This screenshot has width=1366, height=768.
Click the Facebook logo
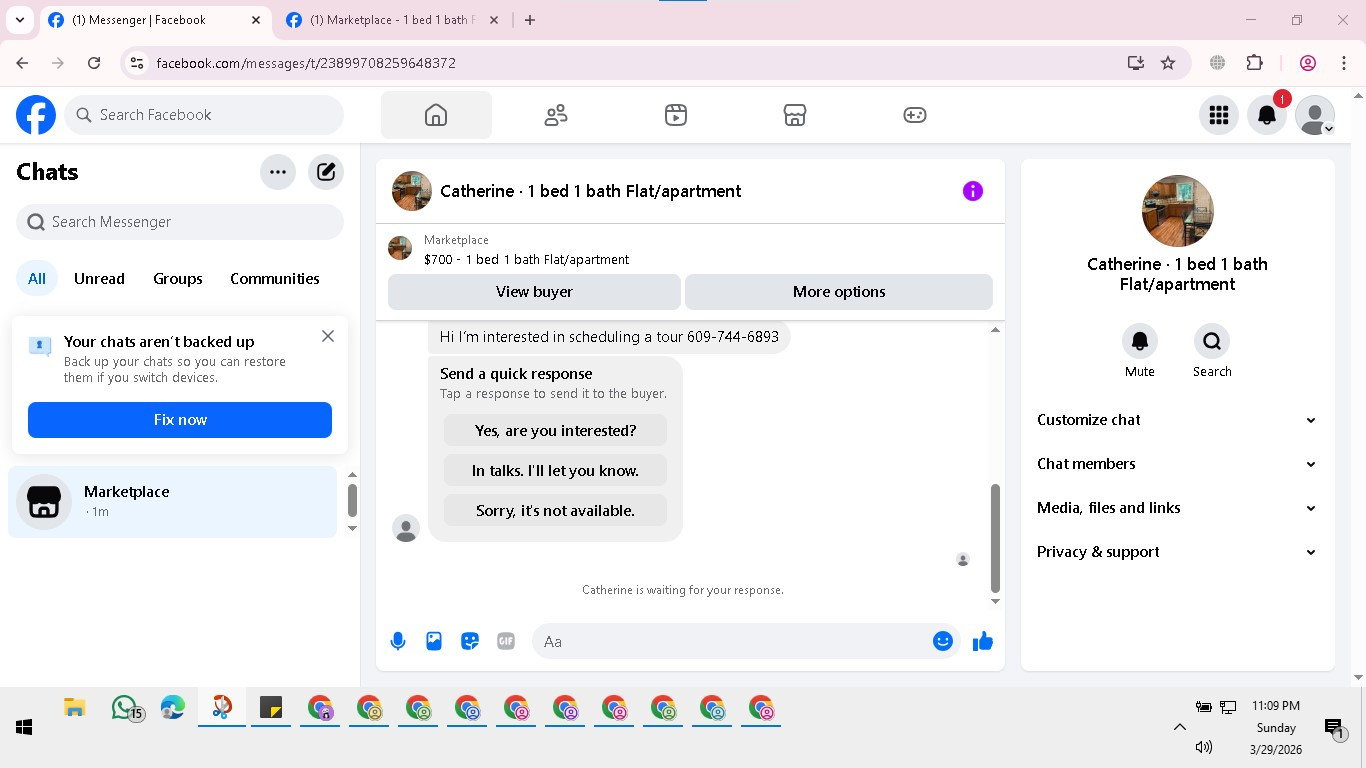pos(36,115)
